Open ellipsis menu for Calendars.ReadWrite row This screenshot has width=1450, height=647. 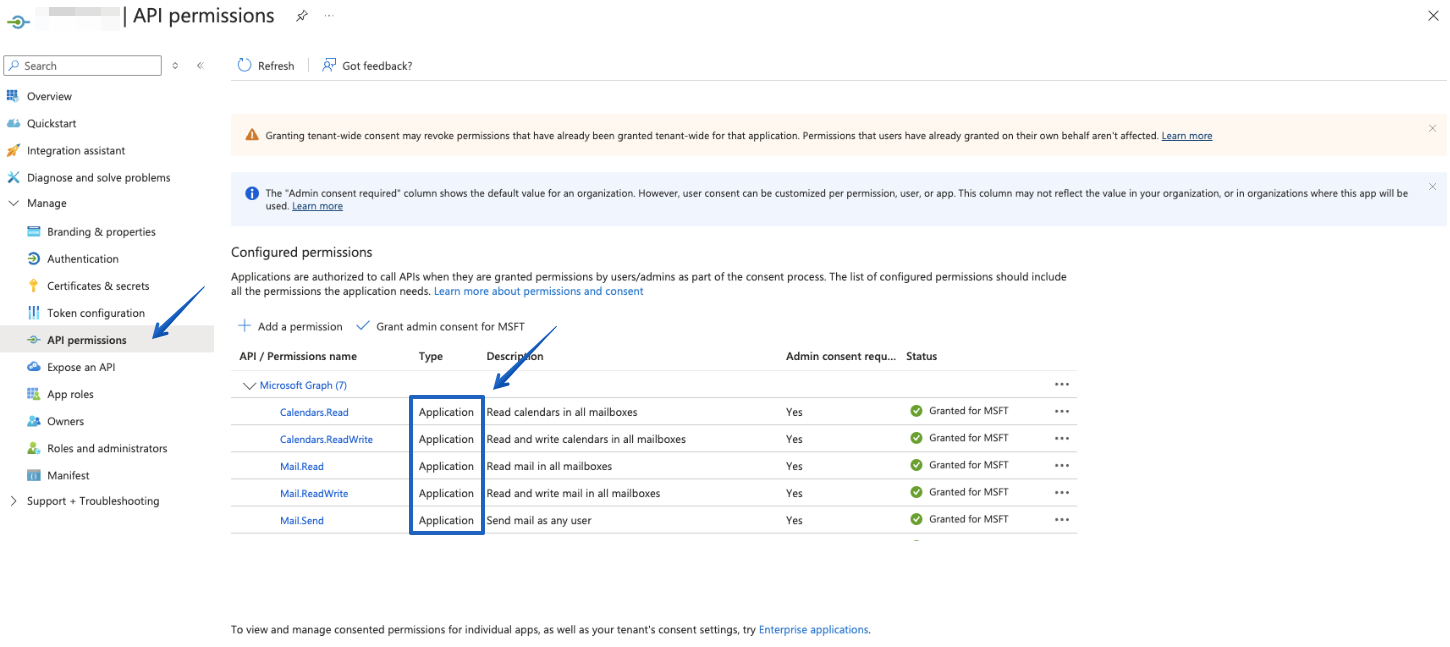pyautogui.click(x=1062, y=438)
